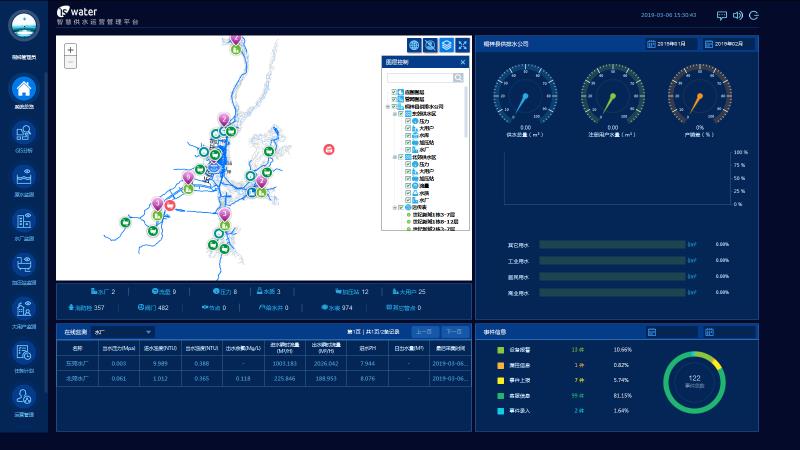Collapse the water company root tree node

388,107
